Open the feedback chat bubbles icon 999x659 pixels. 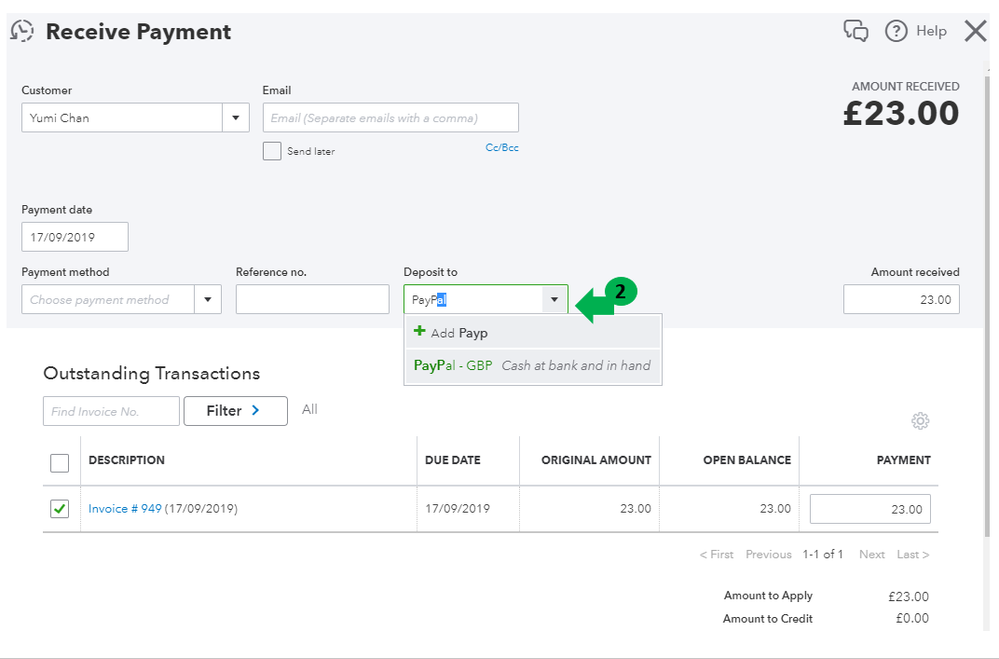pos(856,31)
